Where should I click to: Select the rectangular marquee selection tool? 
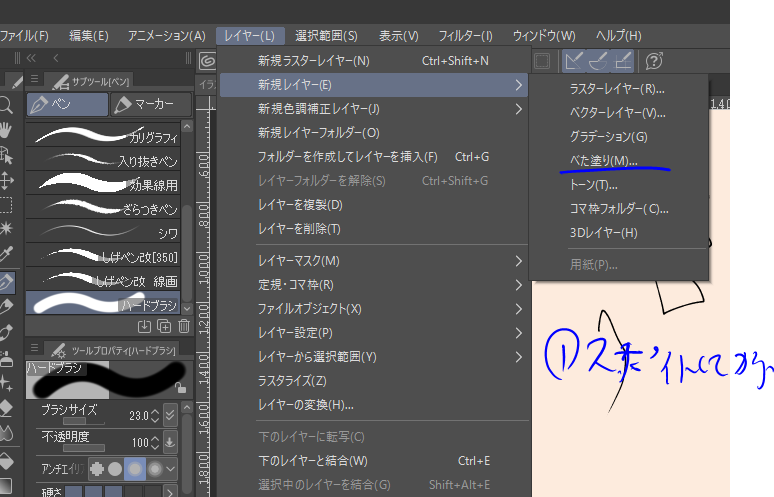coord(6,205)
